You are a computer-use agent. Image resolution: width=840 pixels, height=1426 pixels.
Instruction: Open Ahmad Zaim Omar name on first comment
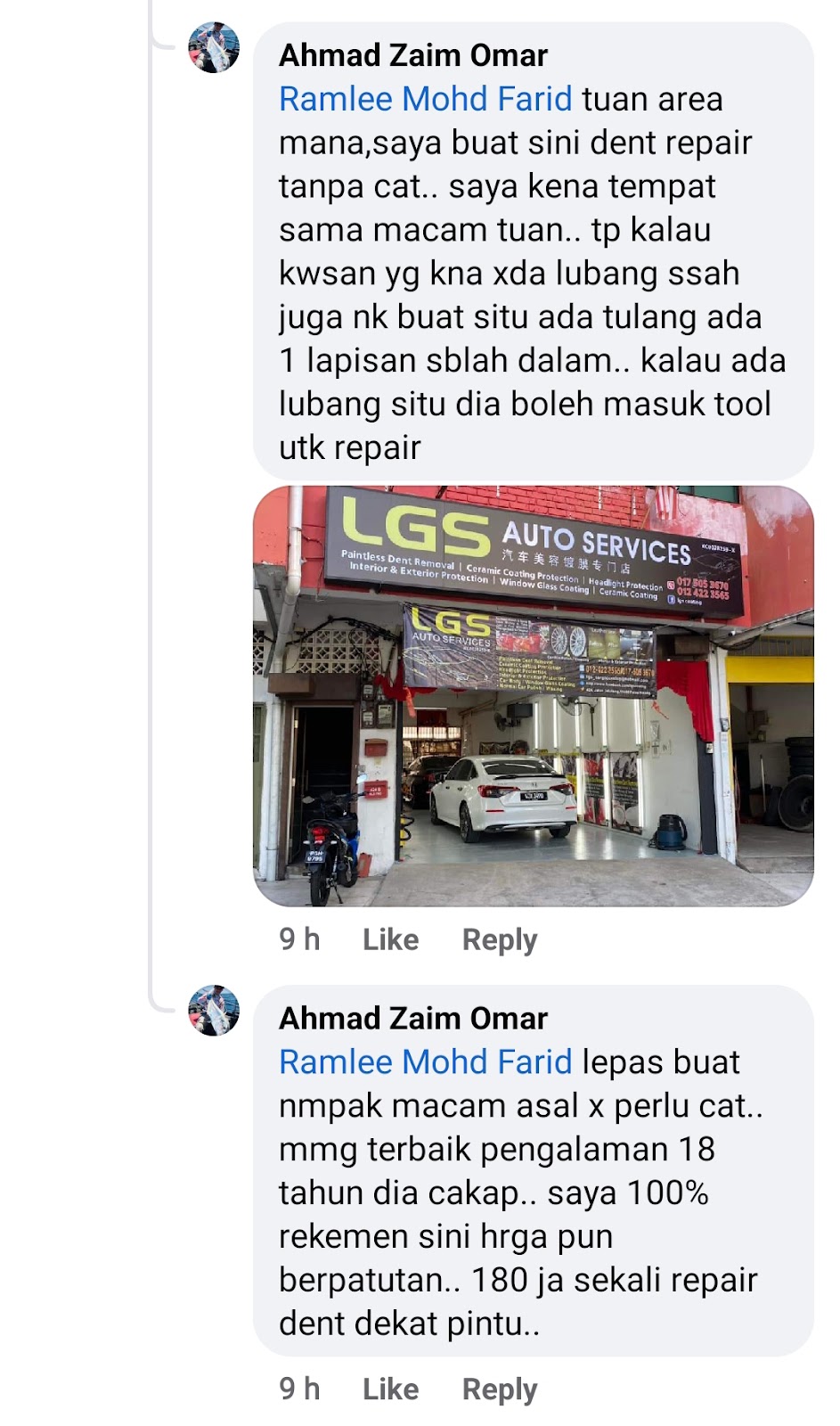click(413, 55)
